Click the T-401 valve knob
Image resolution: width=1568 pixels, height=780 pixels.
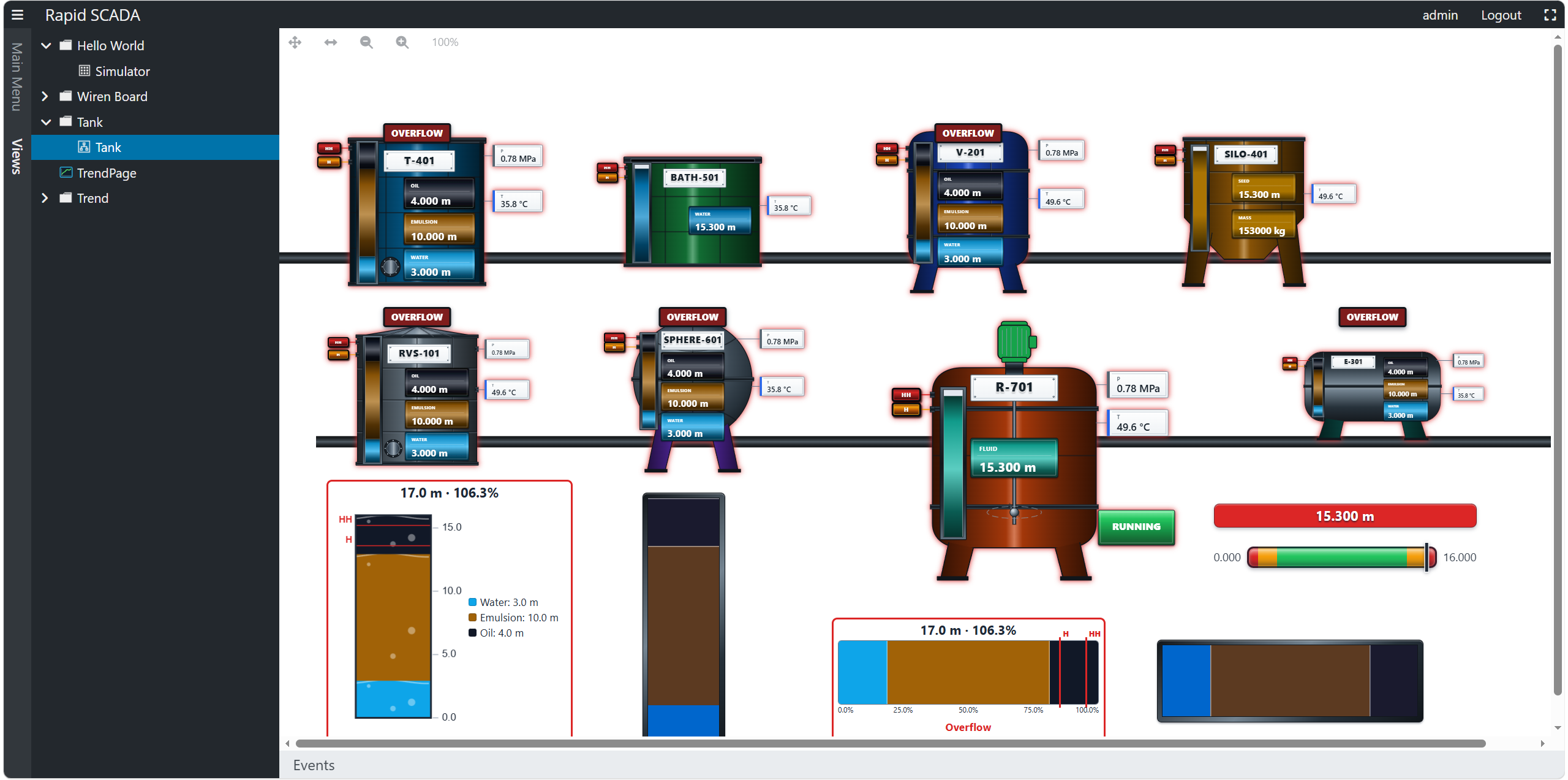391,267
